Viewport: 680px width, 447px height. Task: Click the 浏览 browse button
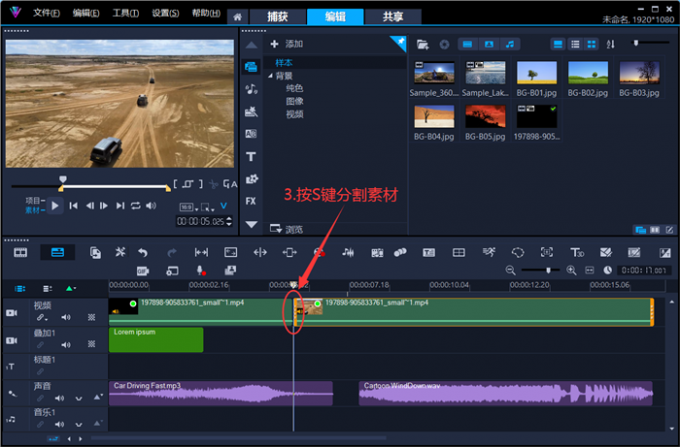287,229
